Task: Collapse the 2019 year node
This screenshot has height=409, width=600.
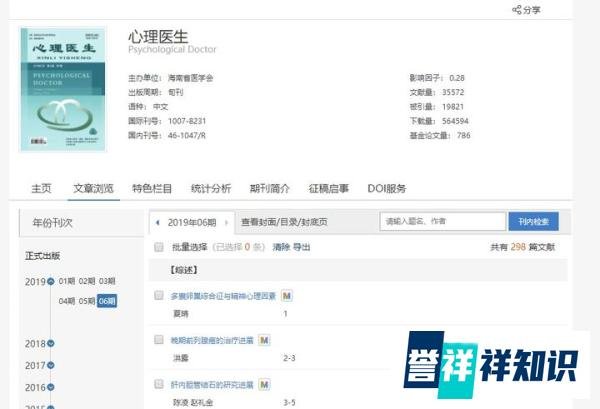Action: pyautogui.click(x=51, y=282)
